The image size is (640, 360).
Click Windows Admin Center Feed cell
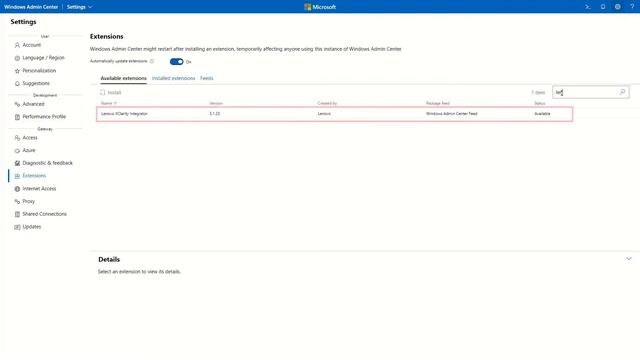click(x=451, y=114)
